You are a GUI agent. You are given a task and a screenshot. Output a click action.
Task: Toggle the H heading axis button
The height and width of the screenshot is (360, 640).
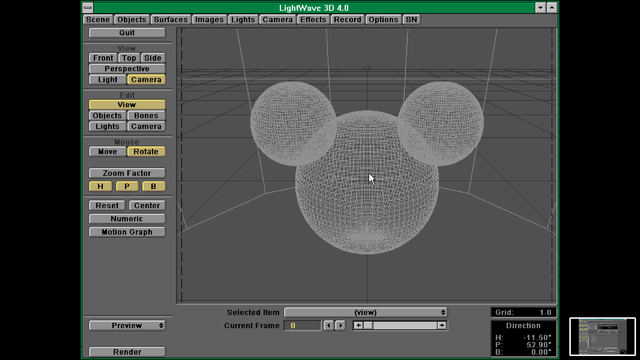tap(100, 186)
